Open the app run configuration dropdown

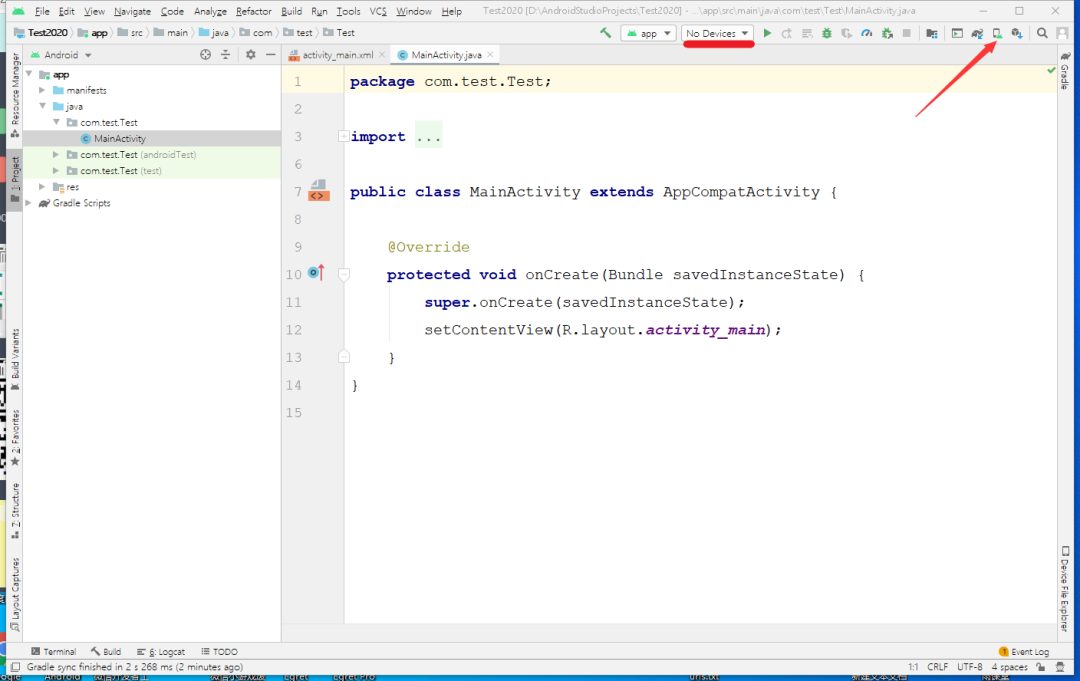[648, 33]
